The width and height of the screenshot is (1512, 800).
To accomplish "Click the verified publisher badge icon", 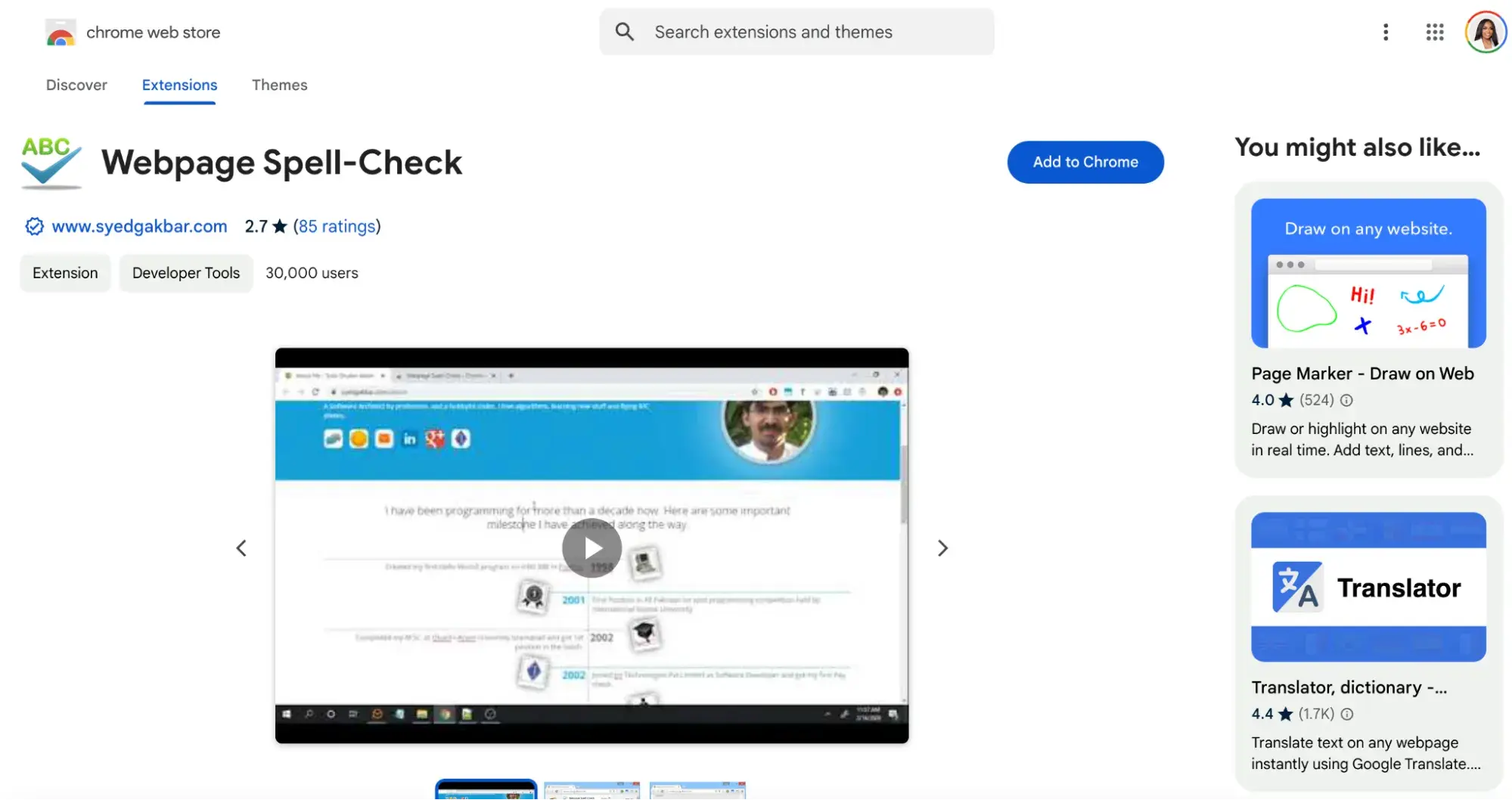I will pyautogui.click(x=34, y=226).
